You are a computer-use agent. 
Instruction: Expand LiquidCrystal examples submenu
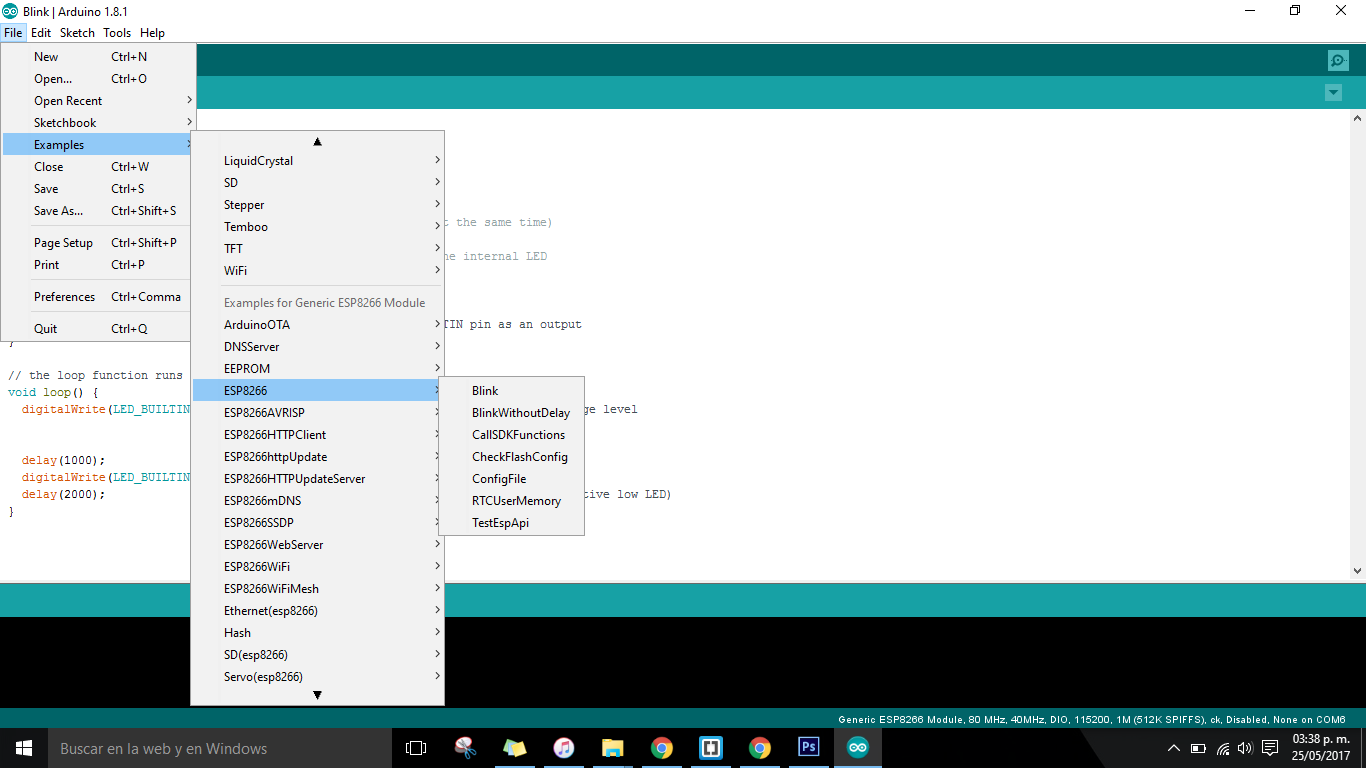(317, 161)
